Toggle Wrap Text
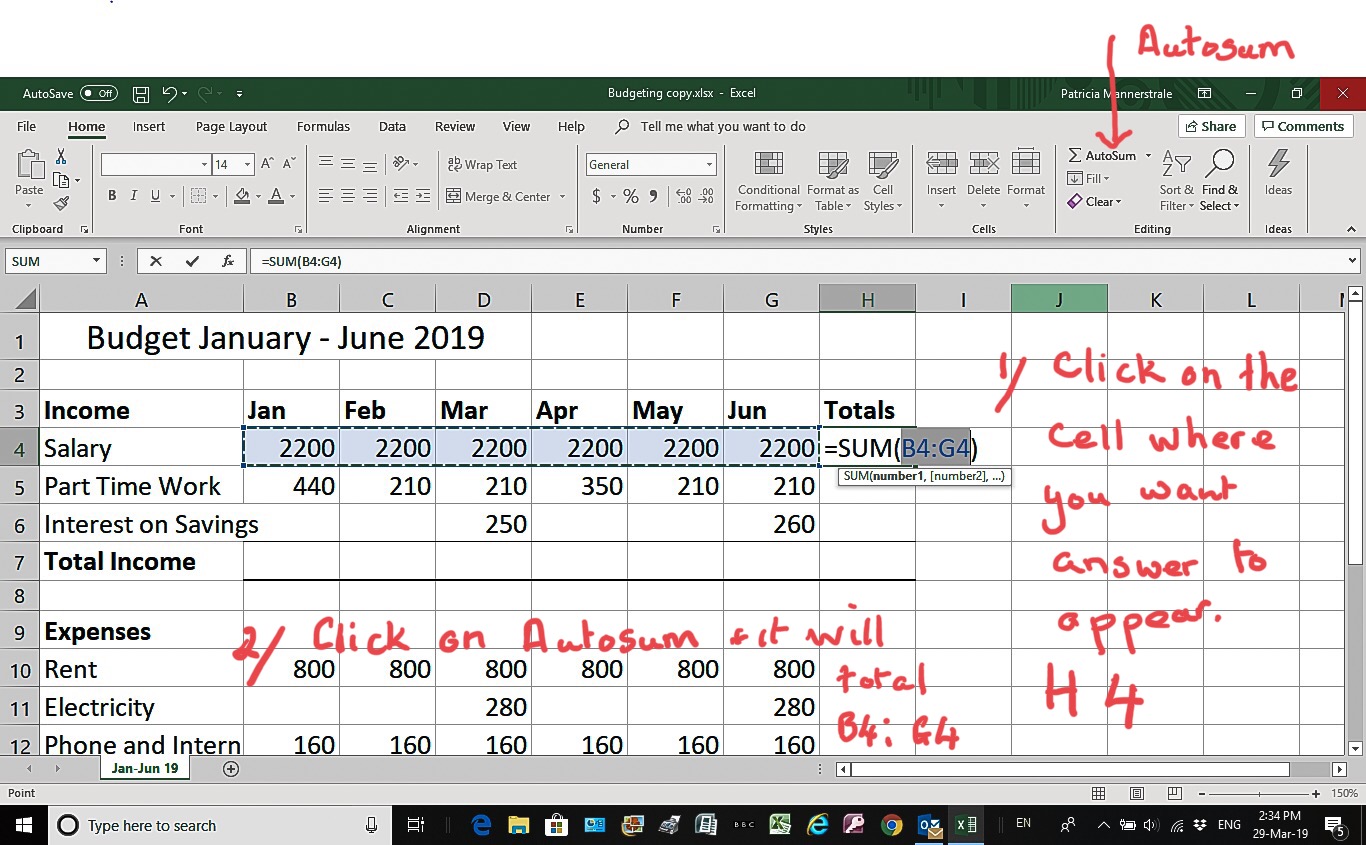 point(482,165)
